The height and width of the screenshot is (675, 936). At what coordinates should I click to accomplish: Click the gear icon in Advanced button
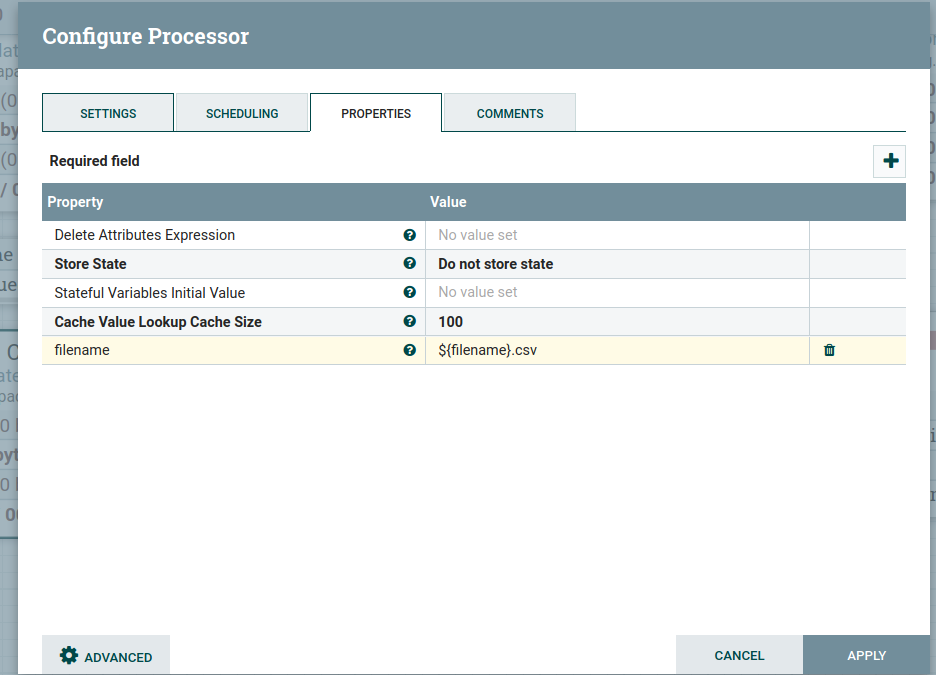pyautogui.click(x=68, y=656)
